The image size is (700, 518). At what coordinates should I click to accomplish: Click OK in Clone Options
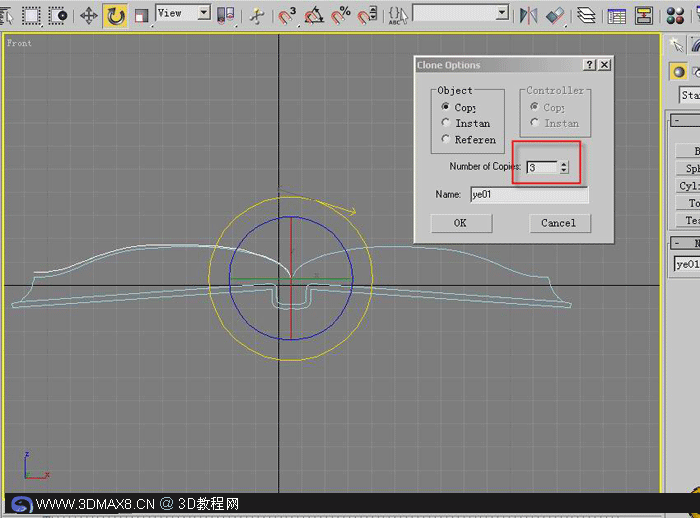click(x=462, y=223)
